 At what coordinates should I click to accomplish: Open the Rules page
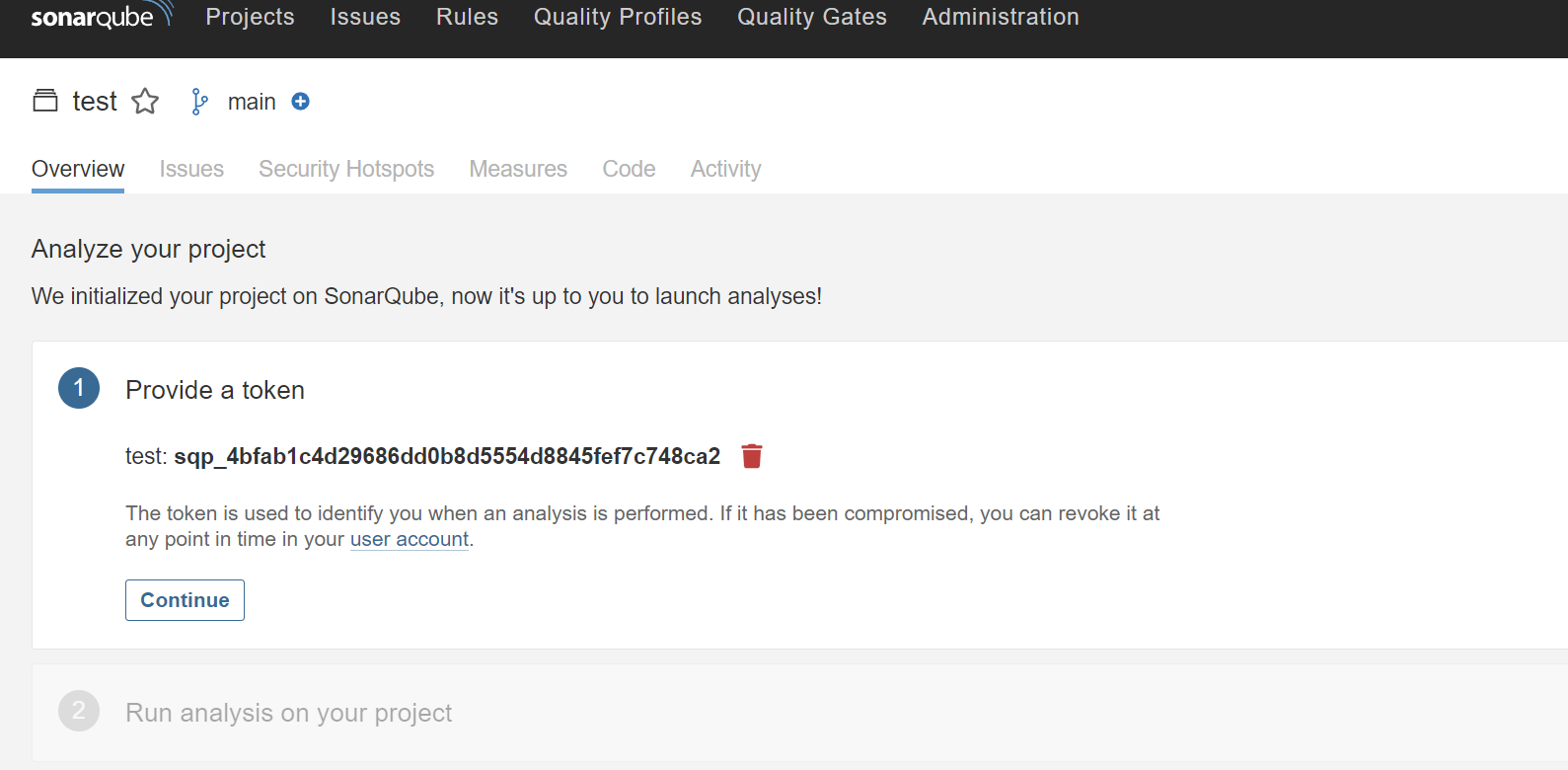click(x=467, y=17)
